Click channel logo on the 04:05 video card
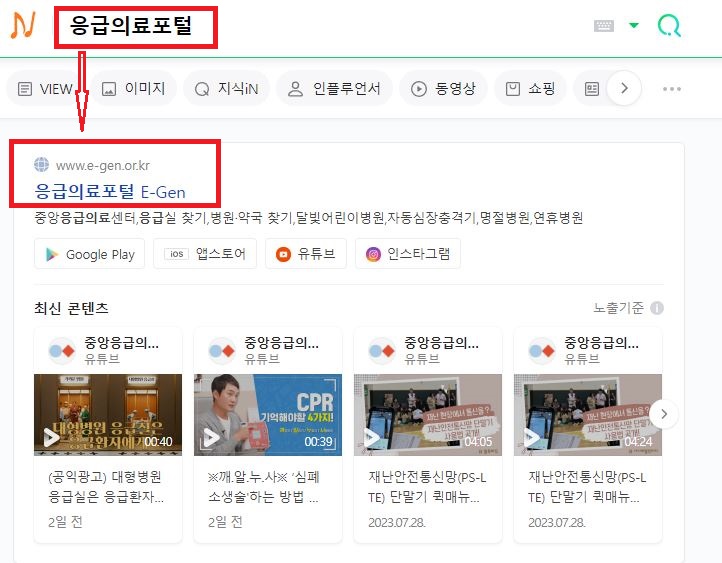 tap(382, 351)
